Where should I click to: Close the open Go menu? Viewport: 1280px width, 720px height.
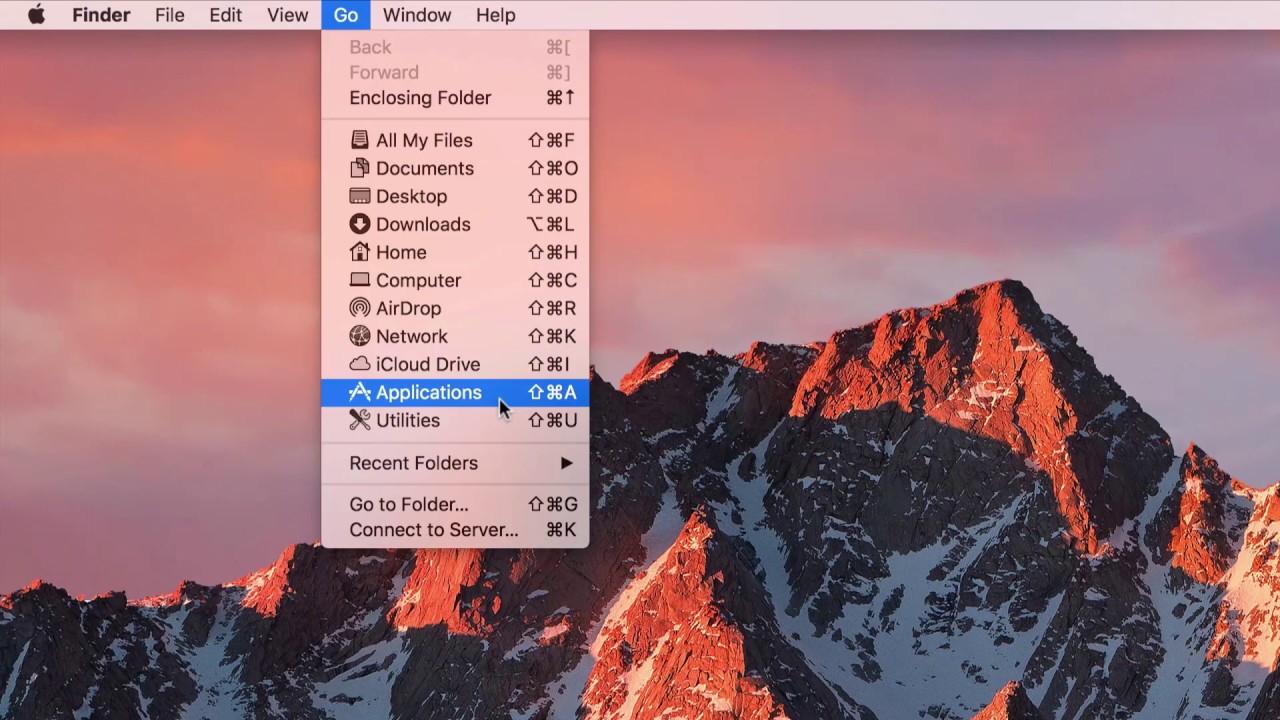pyautogui.click(x=346, y=15)
